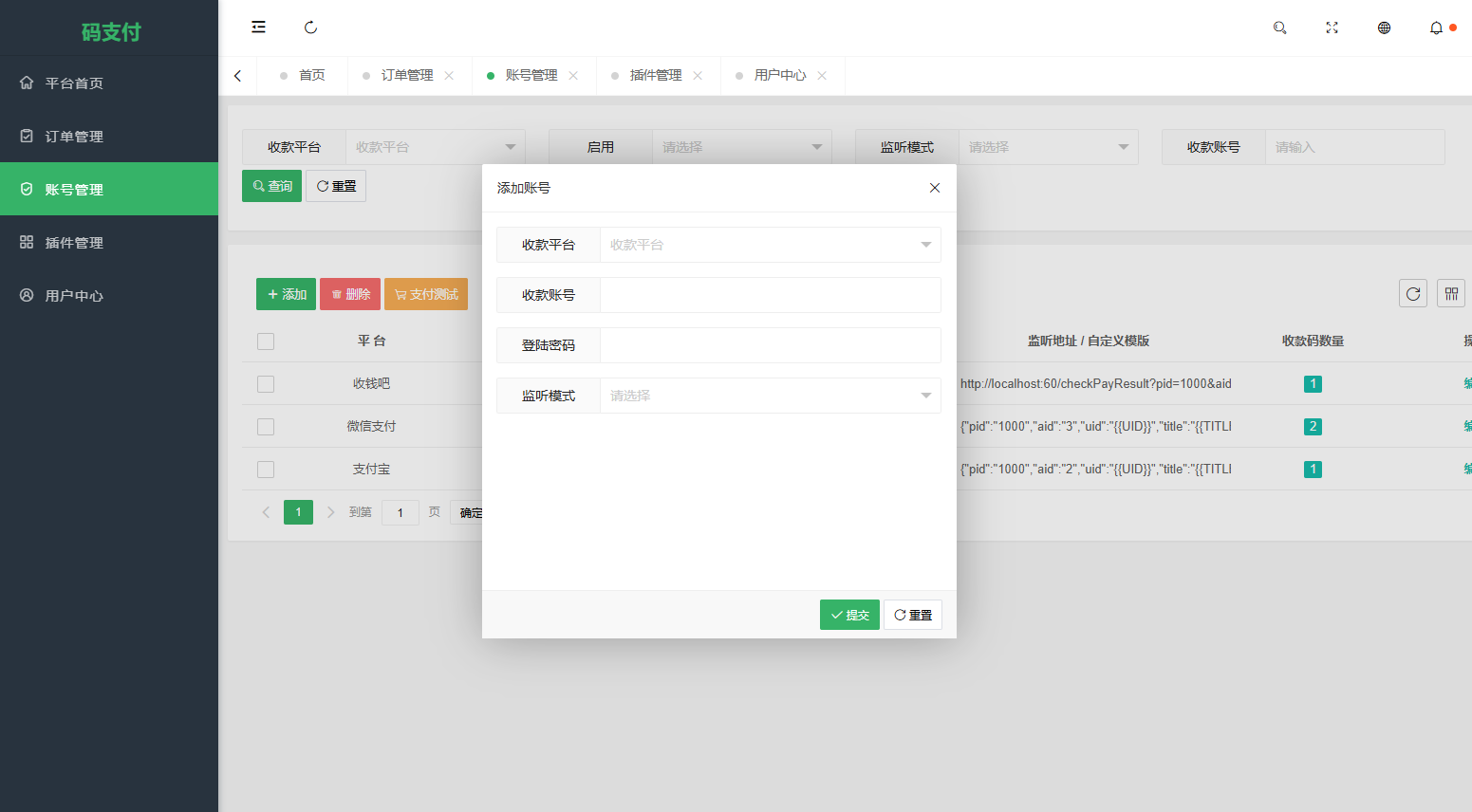This screenshot has width=1472, height=812.
Task: Refresh the account table with the circular arrow
Action: 1412,293
